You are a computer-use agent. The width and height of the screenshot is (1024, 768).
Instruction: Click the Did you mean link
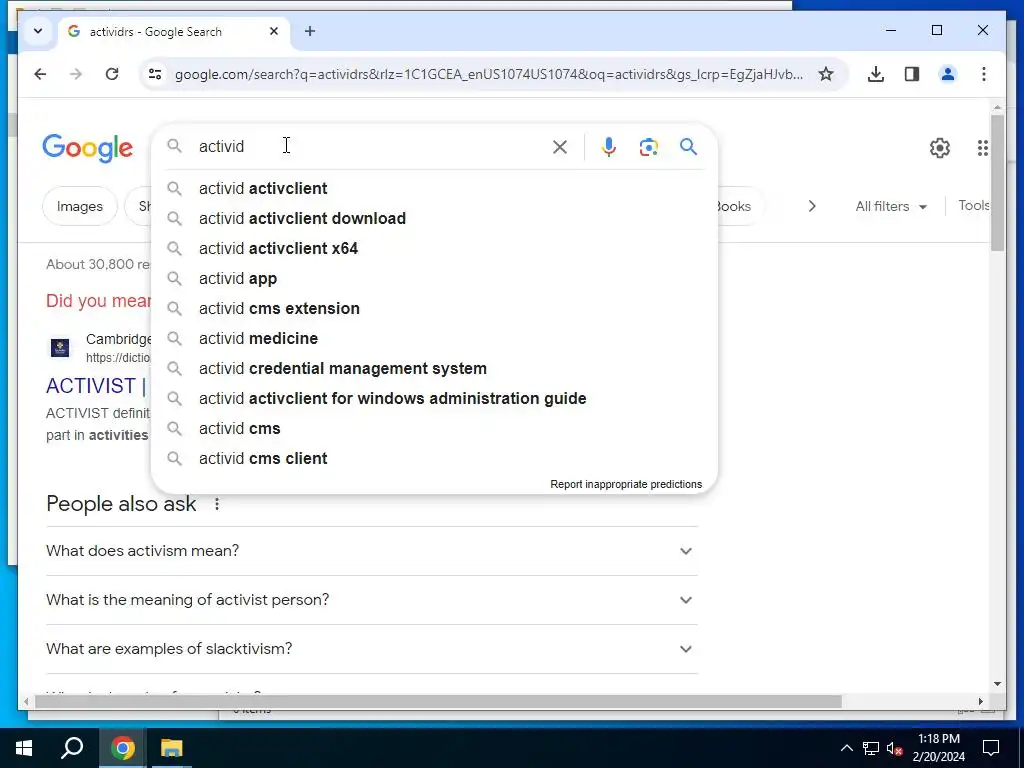pyautogui.click(x=98, y=300)
